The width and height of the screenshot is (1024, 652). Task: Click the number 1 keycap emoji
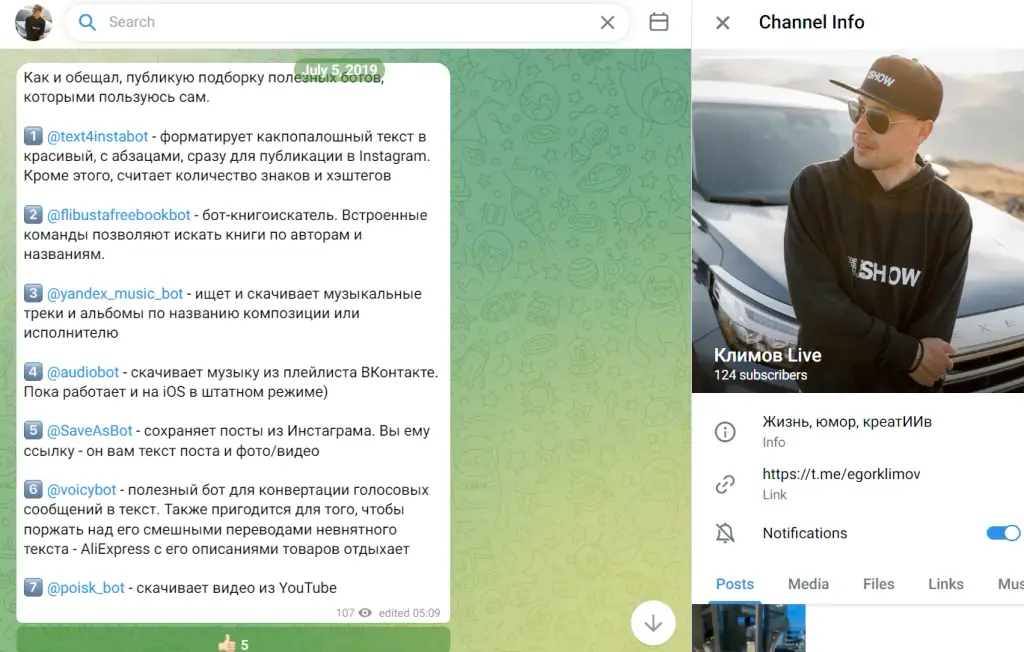(33, 136)
